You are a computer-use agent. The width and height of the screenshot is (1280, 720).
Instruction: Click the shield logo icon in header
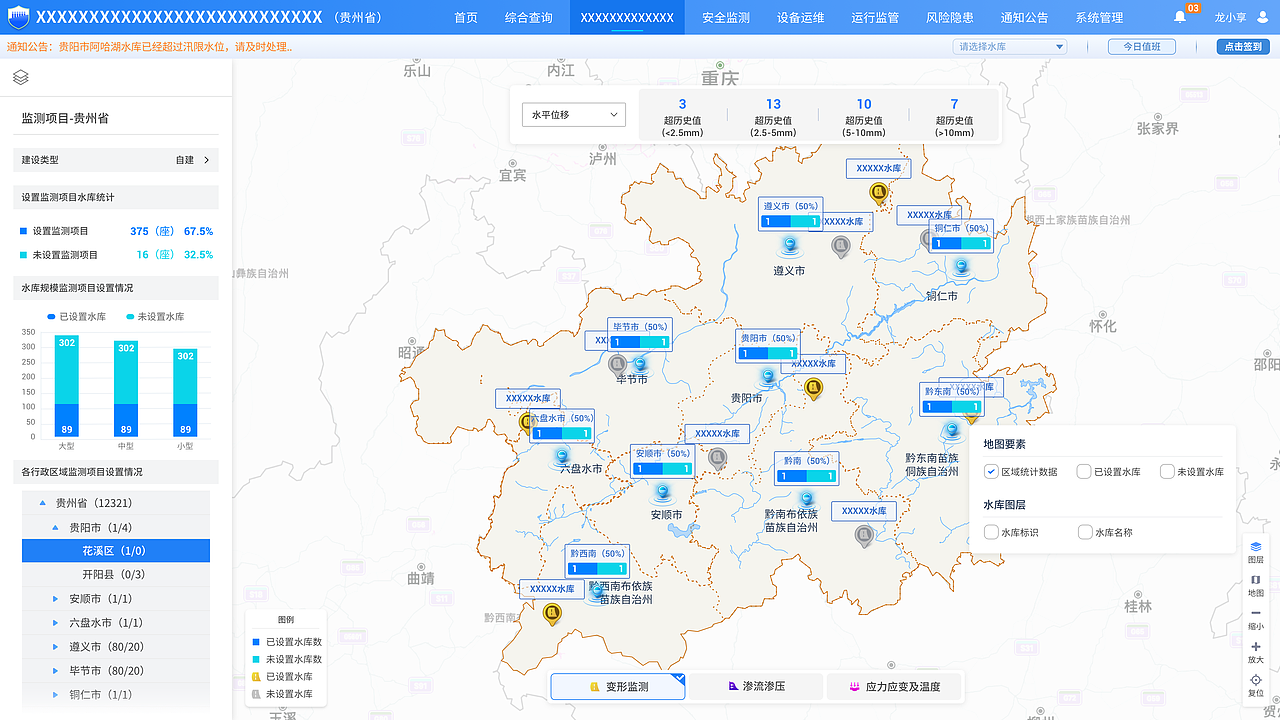(19, 17)
